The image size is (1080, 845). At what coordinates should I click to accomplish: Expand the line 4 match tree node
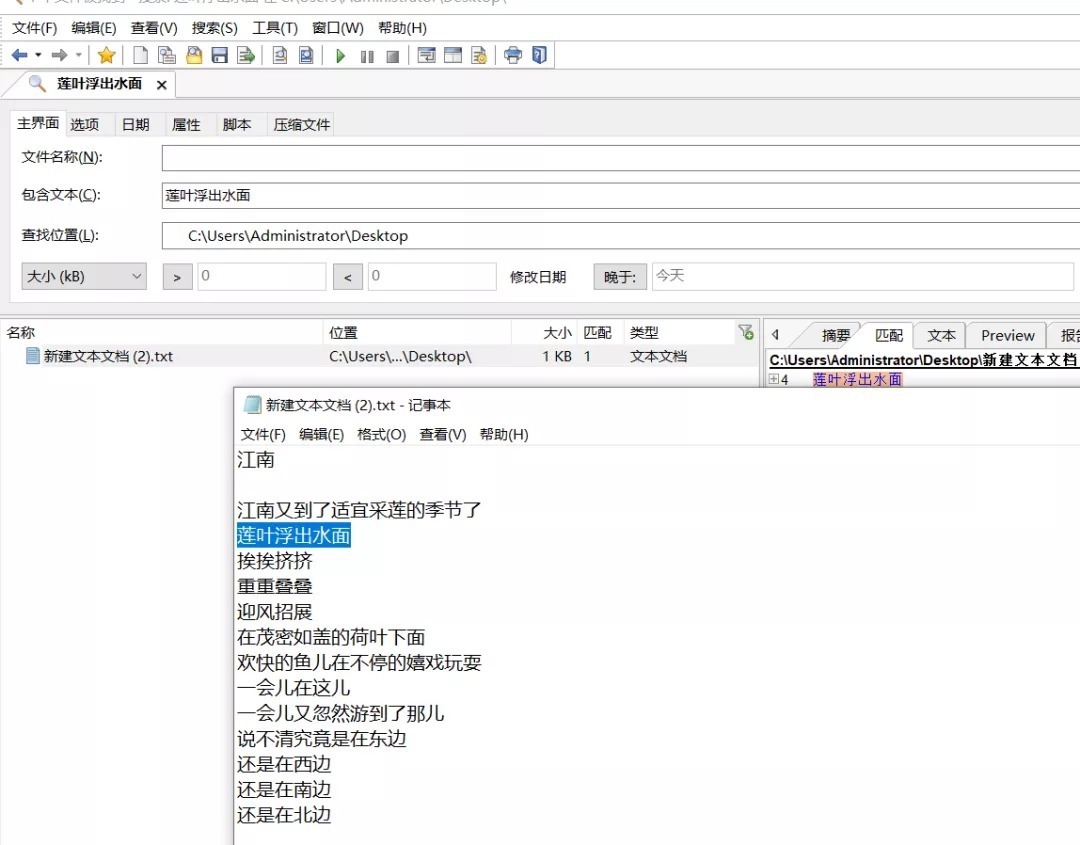pyautogui.click(x=774, y=379)
